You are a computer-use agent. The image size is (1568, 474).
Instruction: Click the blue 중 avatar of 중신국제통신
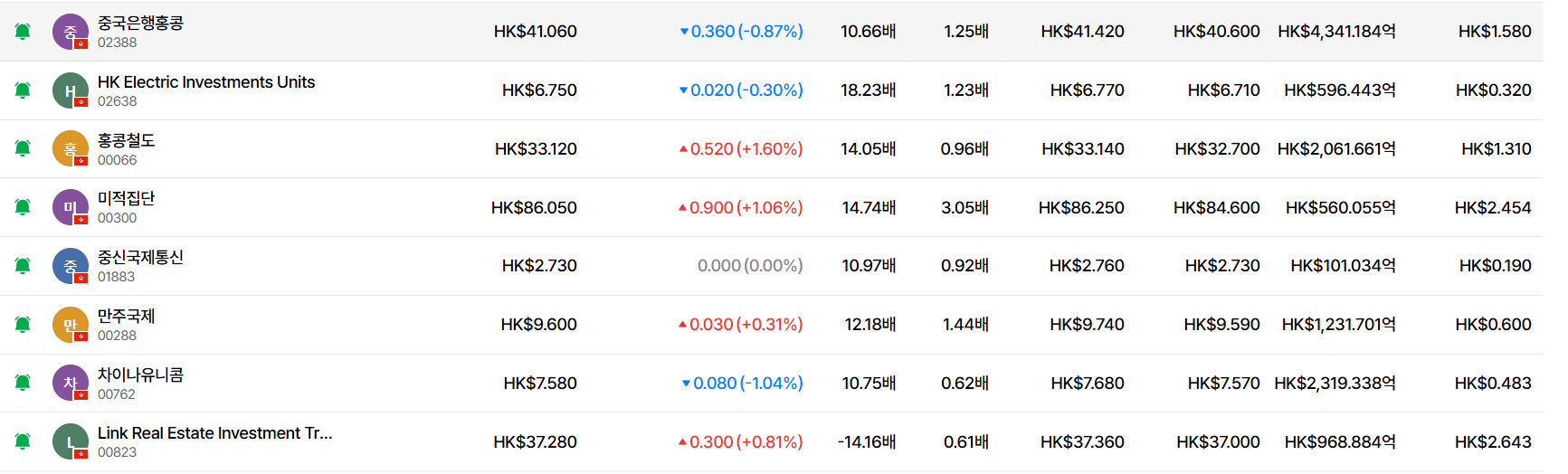(70, 266)
